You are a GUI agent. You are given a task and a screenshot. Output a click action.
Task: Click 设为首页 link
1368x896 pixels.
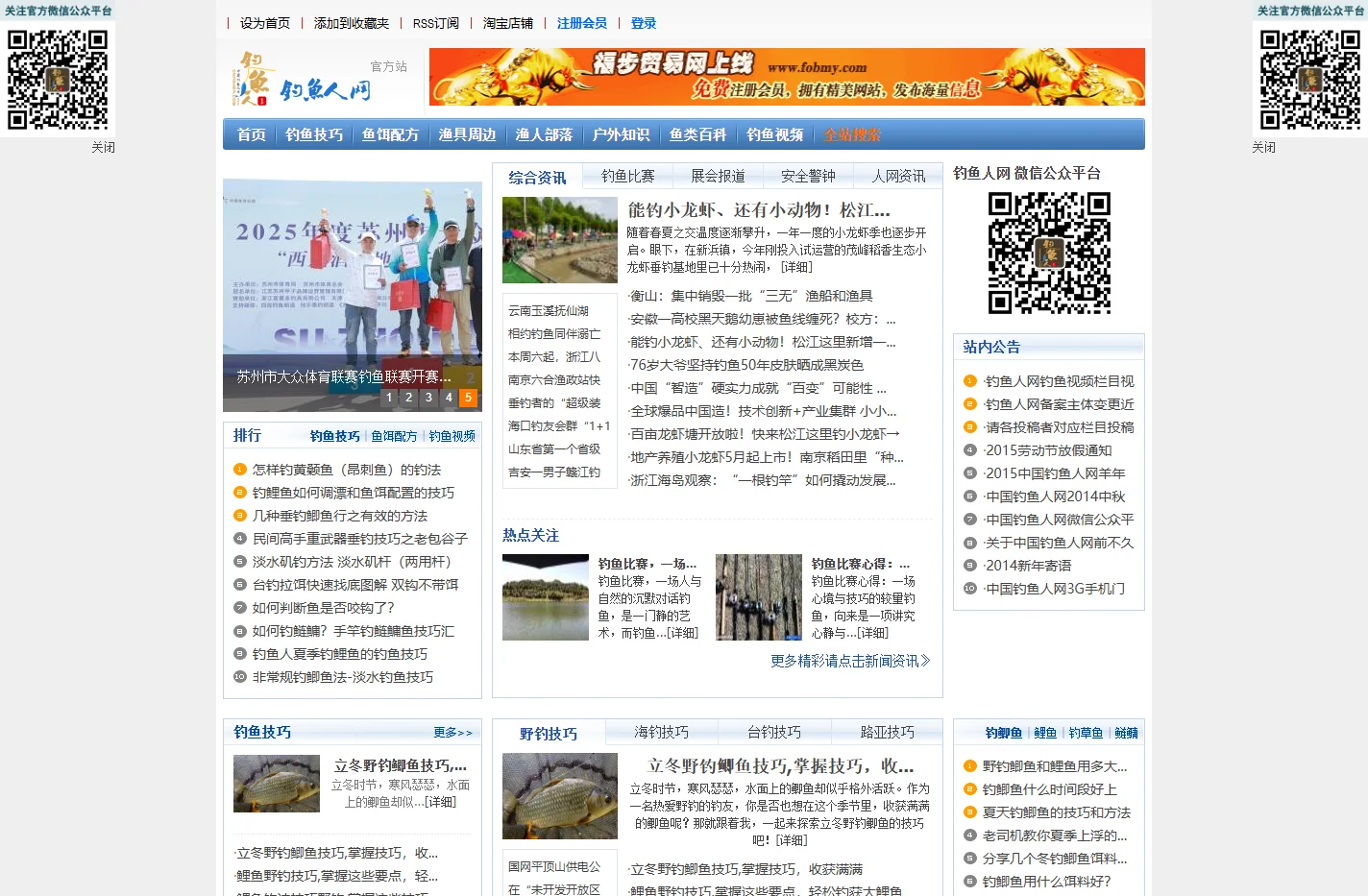point(265,23)
